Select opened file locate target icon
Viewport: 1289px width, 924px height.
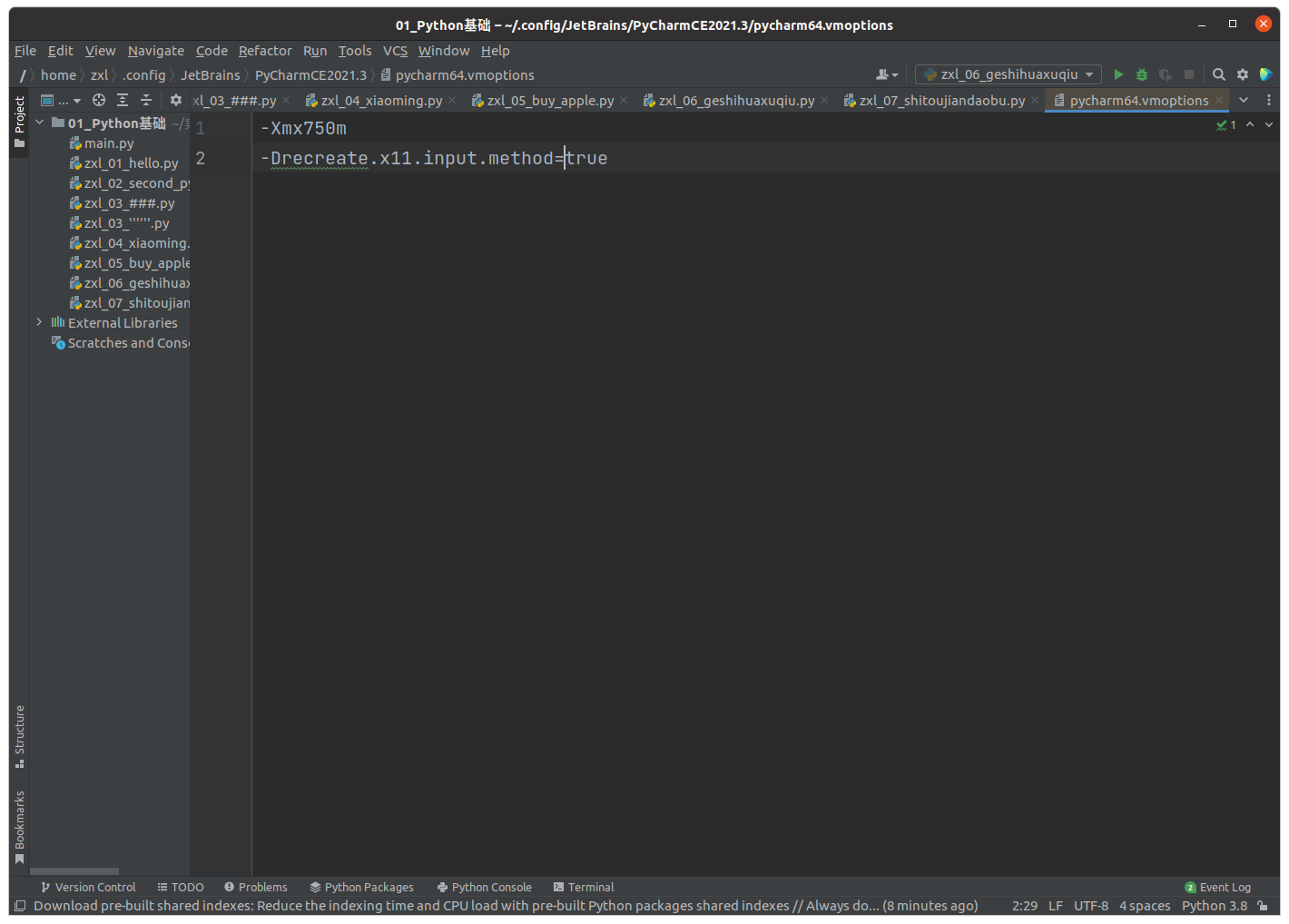click(99, 100)
